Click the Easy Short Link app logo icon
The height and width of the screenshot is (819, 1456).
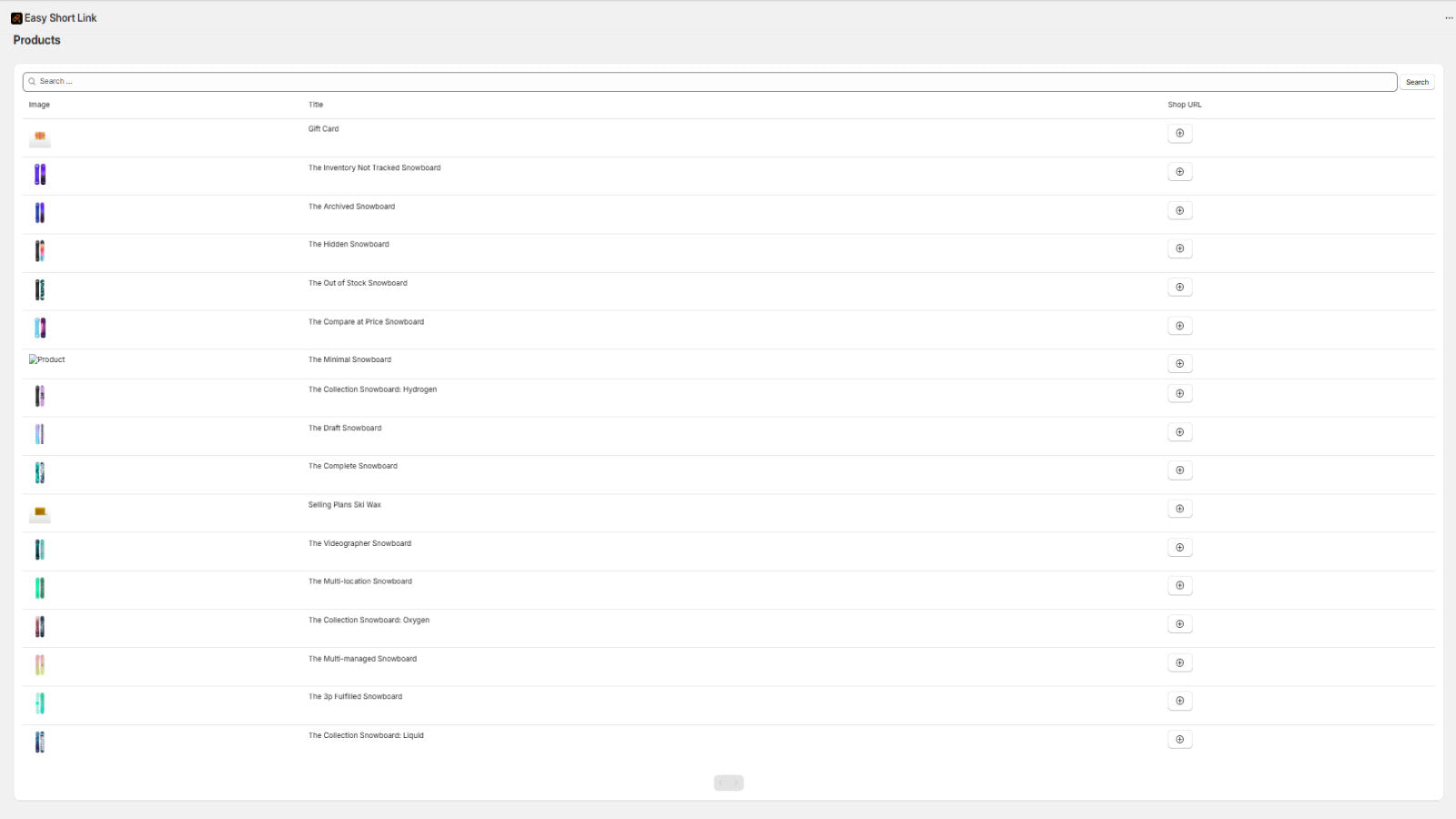pyautogui.click(x=16, y=18)
